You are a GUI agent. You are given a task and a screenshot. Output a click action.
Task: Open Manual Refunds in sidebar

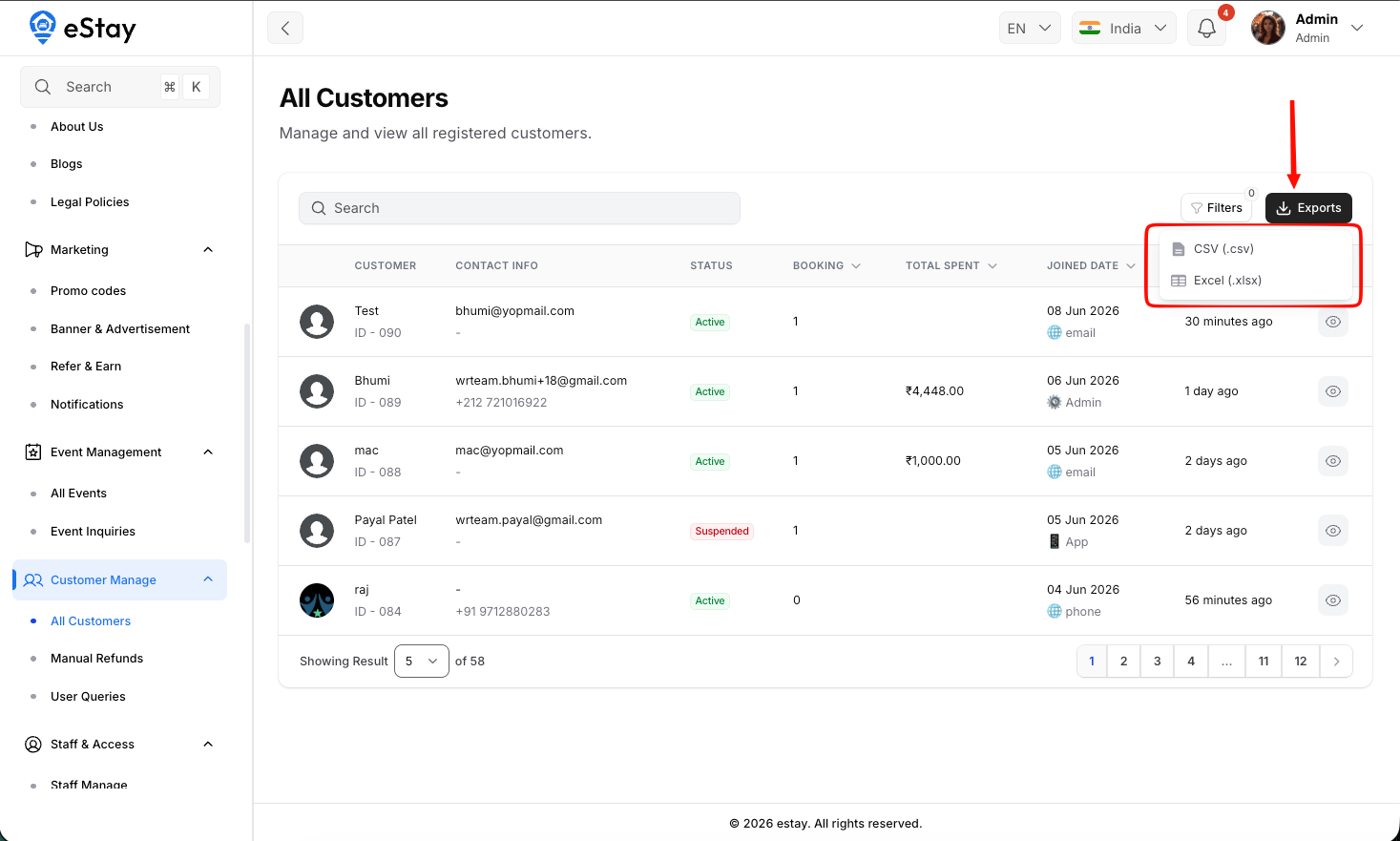tap(96, 659)
